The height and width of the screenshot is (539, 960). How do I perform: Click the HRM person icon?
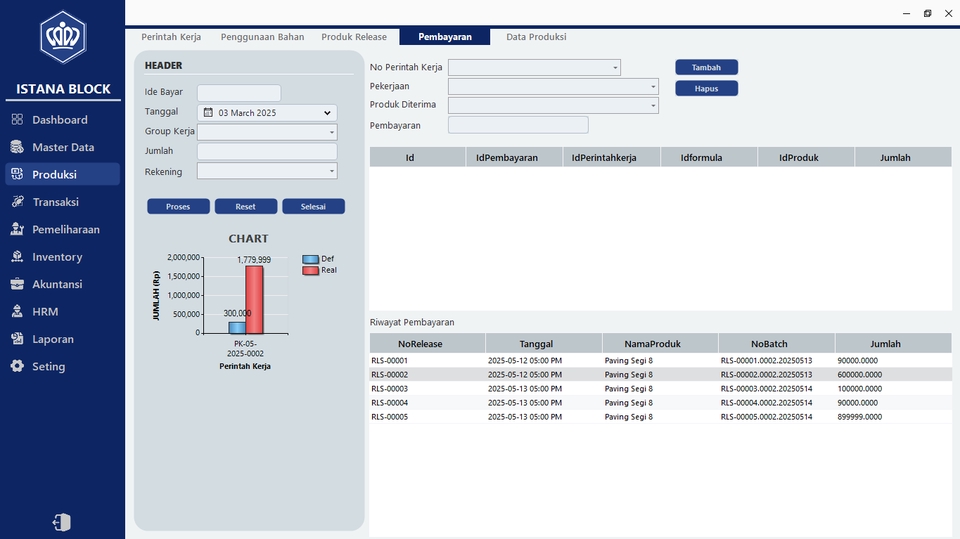coord(17,311)
